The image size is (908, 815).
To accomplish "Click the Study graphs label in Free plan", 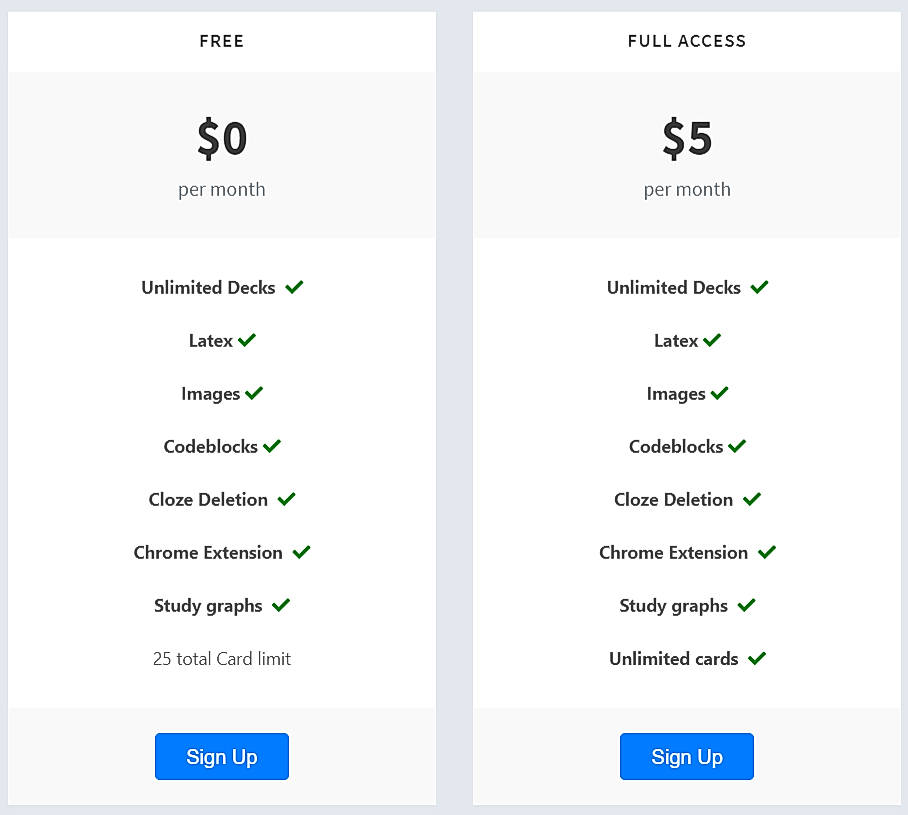I will (x=207, y=605).
